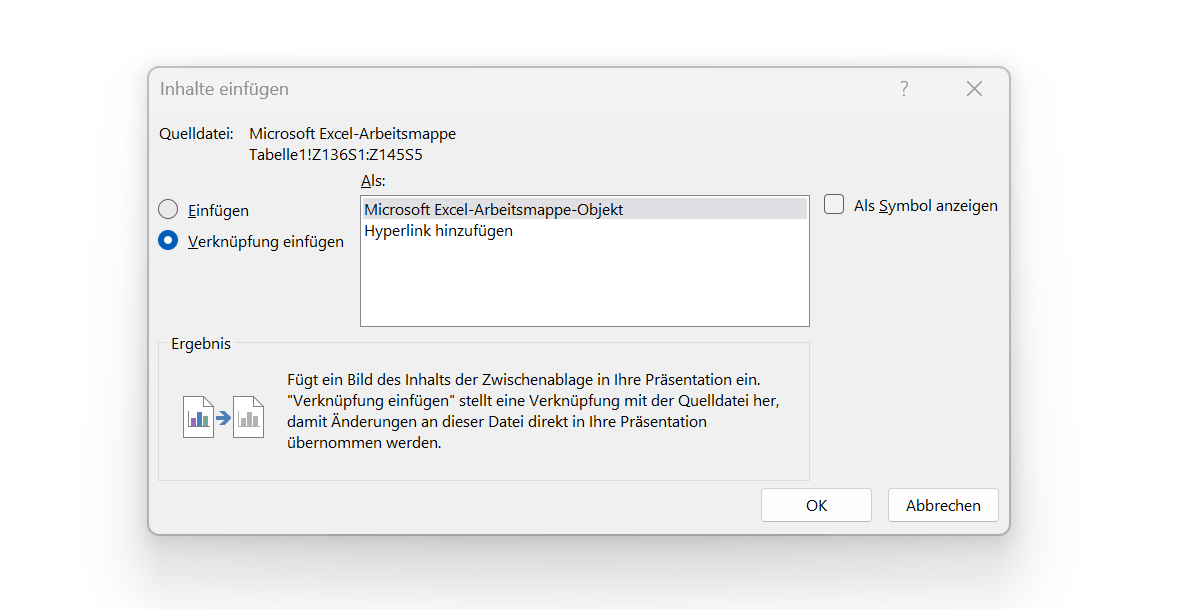The width and height of the screenshot is (1181, 609).
Task: Click the Tabelle1!Z136S1:Z145S5 source range text
Action: [x=336, y=155]
